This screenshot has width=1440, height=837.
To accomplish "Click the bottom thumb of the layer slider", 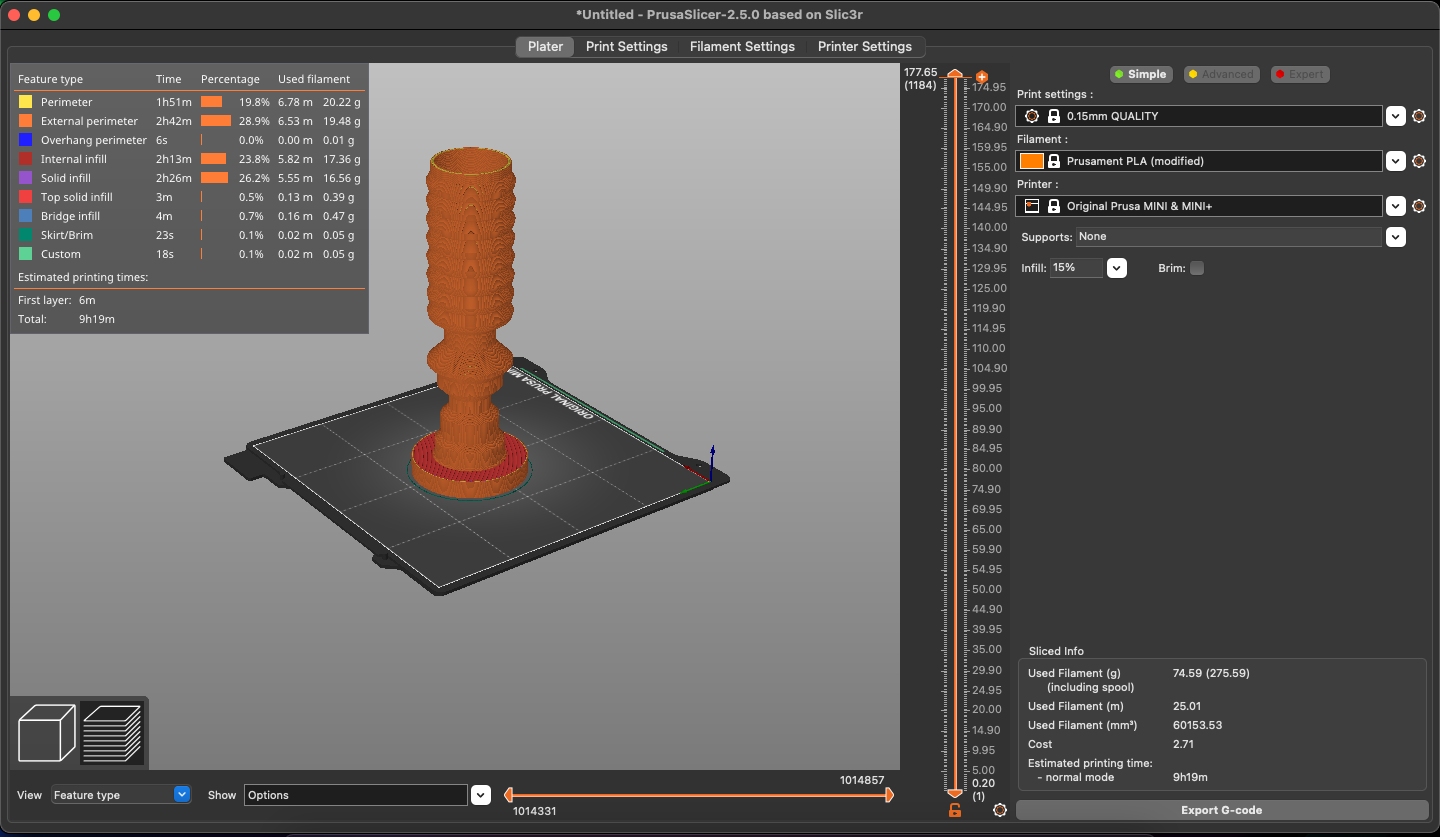I will coord(955,792).
